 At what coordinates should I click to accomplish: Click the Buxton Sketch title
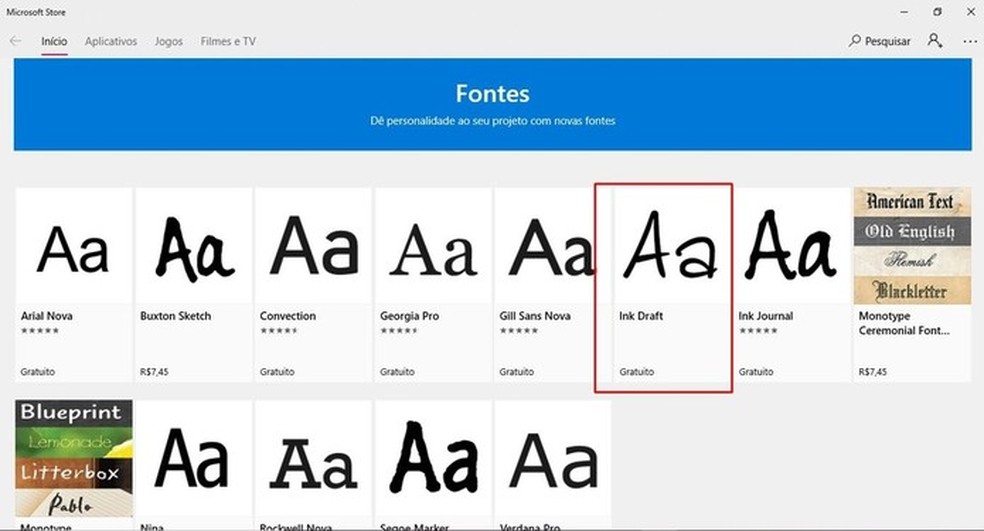(x=176, y=316)
